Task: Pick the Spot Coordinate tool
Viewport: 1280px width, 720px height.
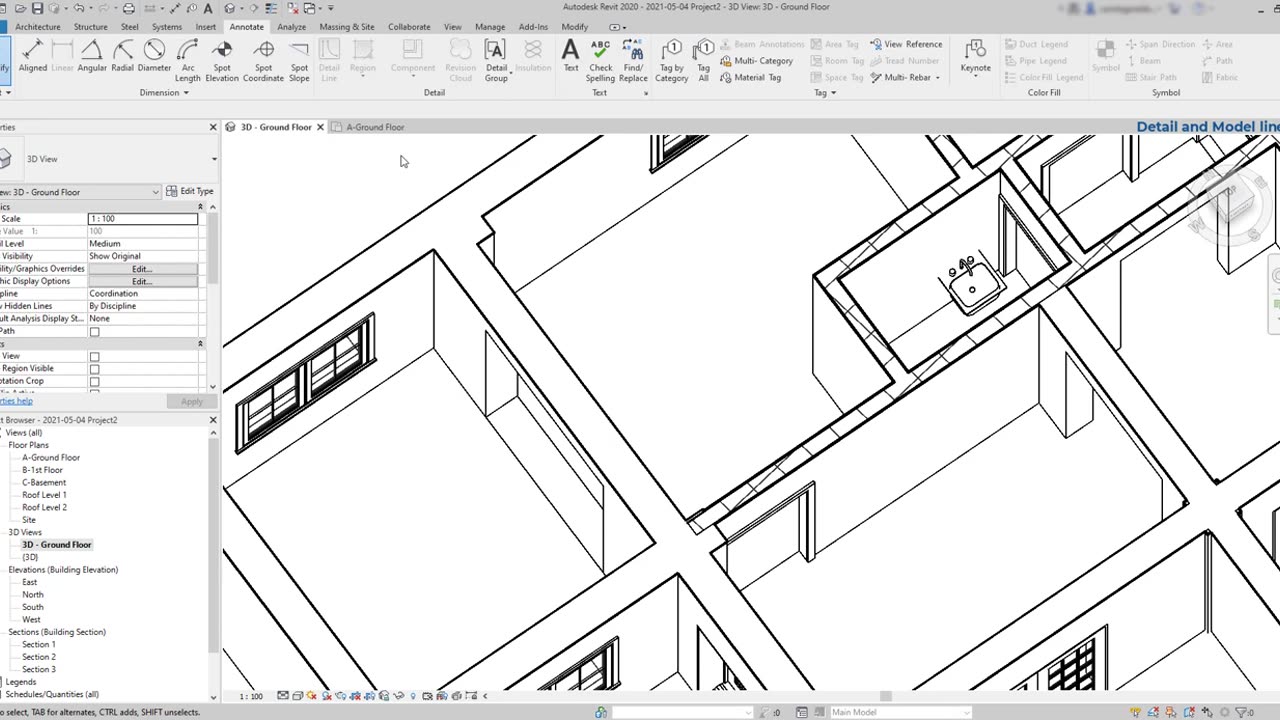Action: point(263,61)
